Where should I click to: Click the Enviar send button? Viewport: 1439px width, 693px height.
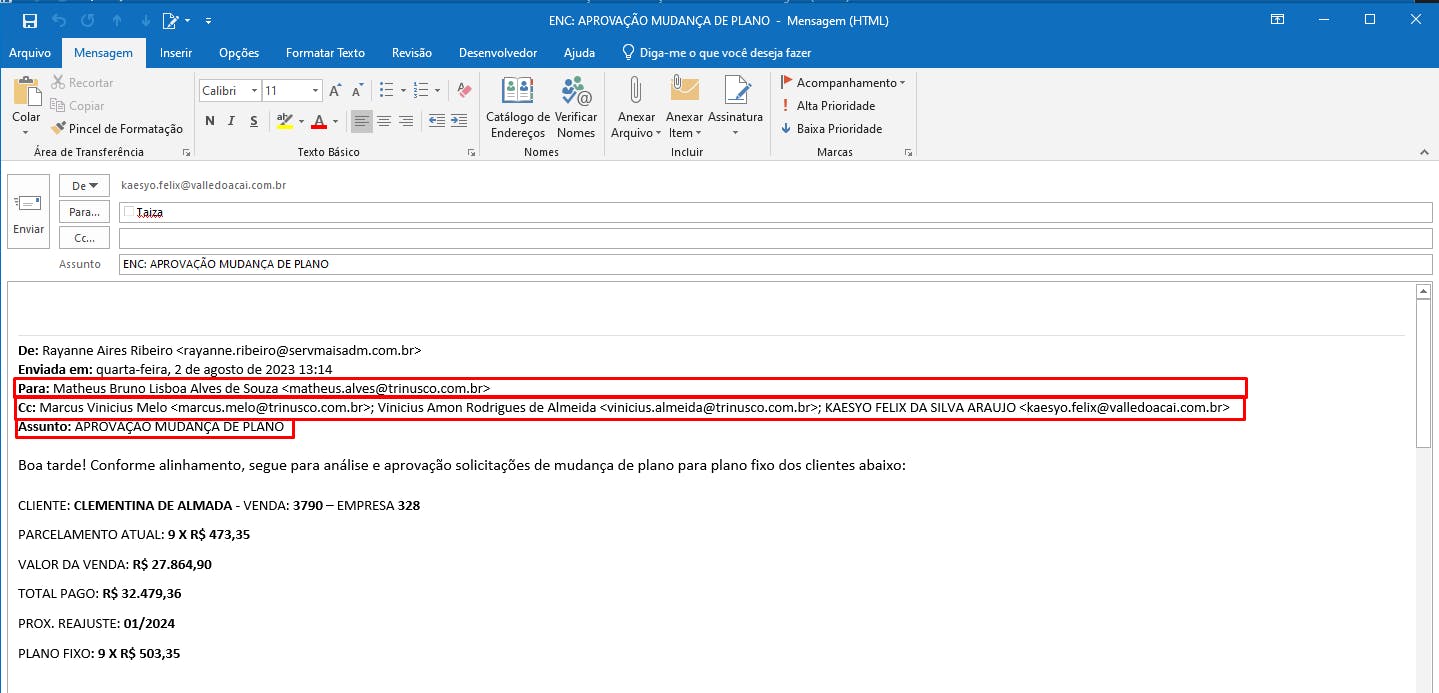click(28, 213)
